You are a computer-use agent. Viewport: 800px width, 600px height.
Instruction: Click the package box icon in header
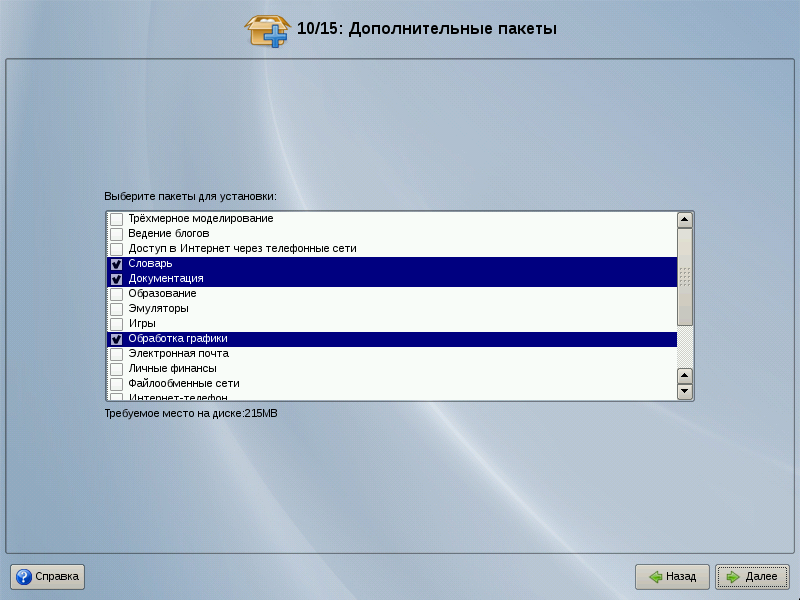coord(267,30)
